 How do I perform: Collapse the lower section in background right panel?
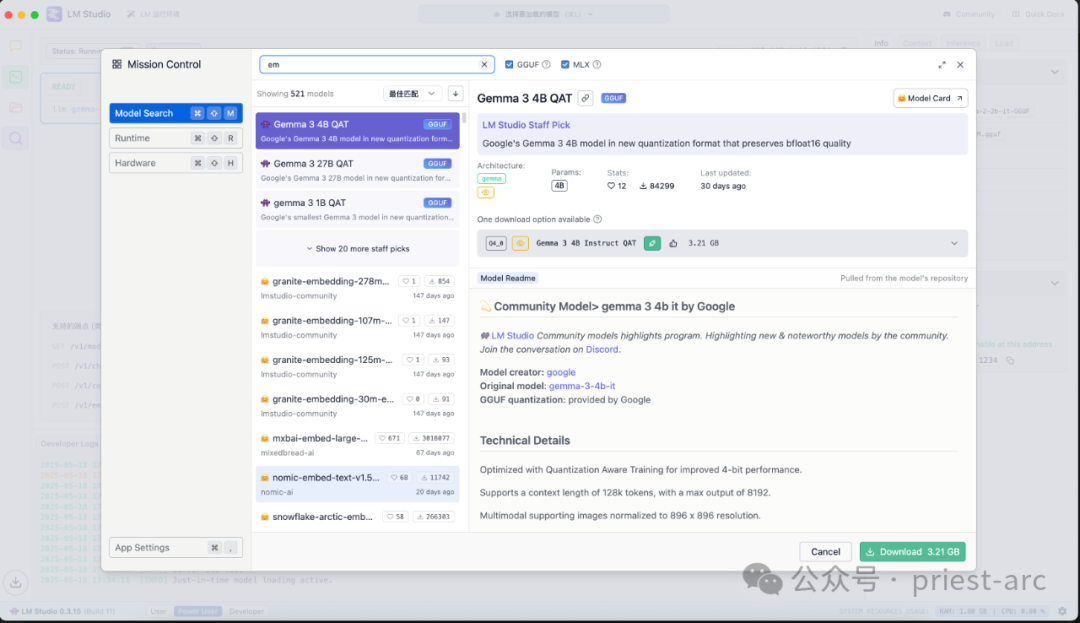point(1055,283)
